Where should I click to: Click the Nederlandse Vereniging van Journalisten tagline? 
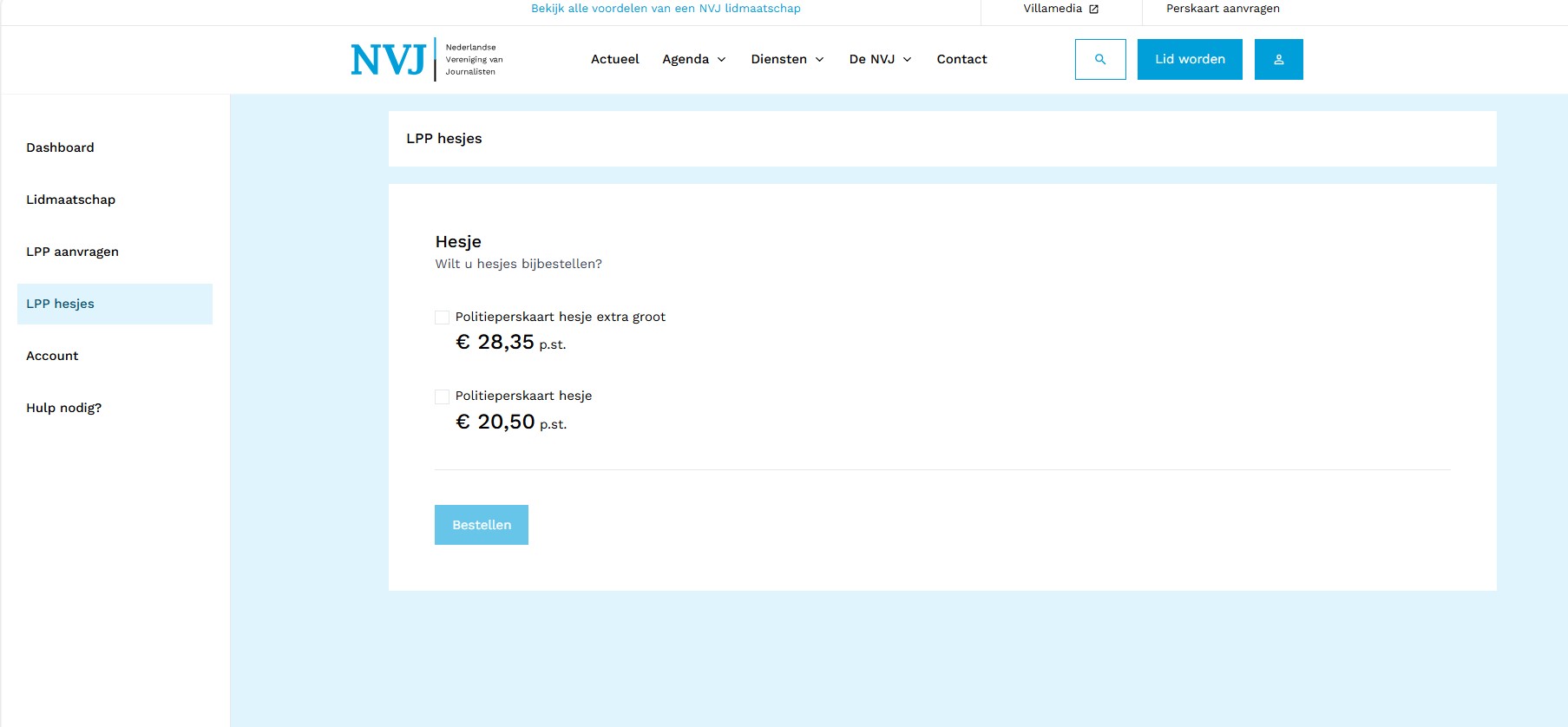point(474,59)
